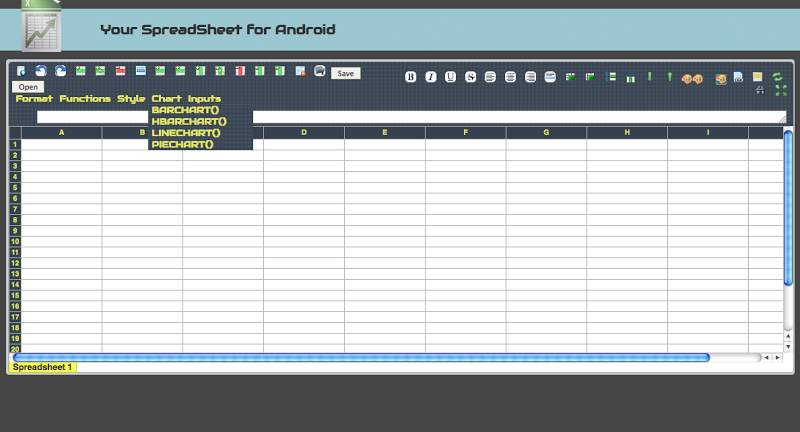Click the spreadsheet chart logo image
Image resolution: width=800 pixels, height=432 pixels.
tap(41, 26)
